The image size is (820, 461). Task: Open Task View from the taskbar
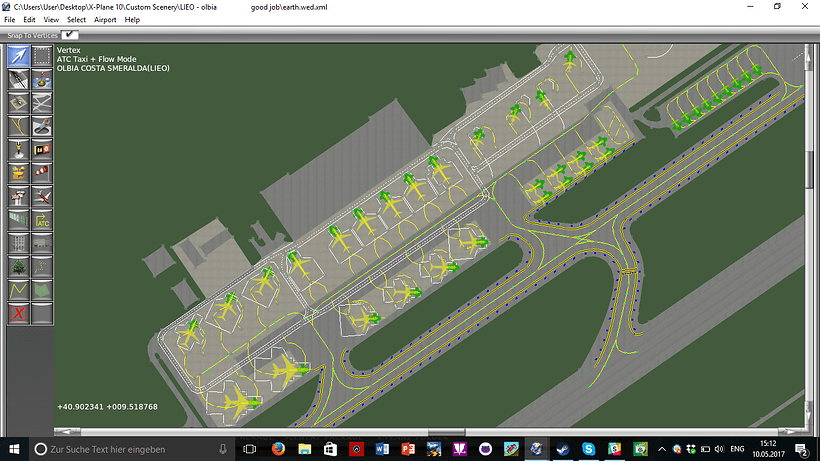(x=249, y=449)
